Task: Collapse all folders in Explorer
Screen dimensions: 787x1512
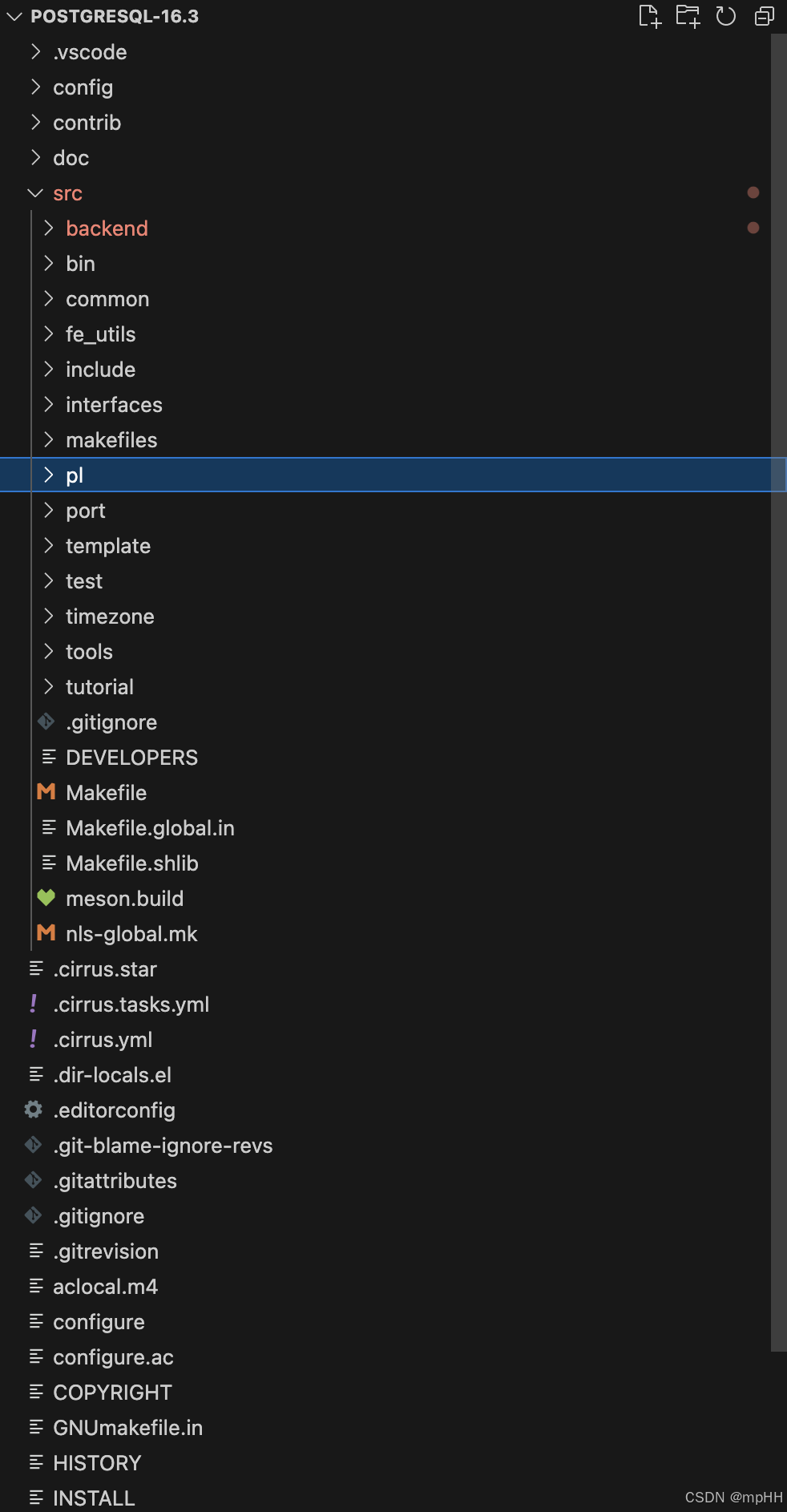Action: tap(762, 15)
